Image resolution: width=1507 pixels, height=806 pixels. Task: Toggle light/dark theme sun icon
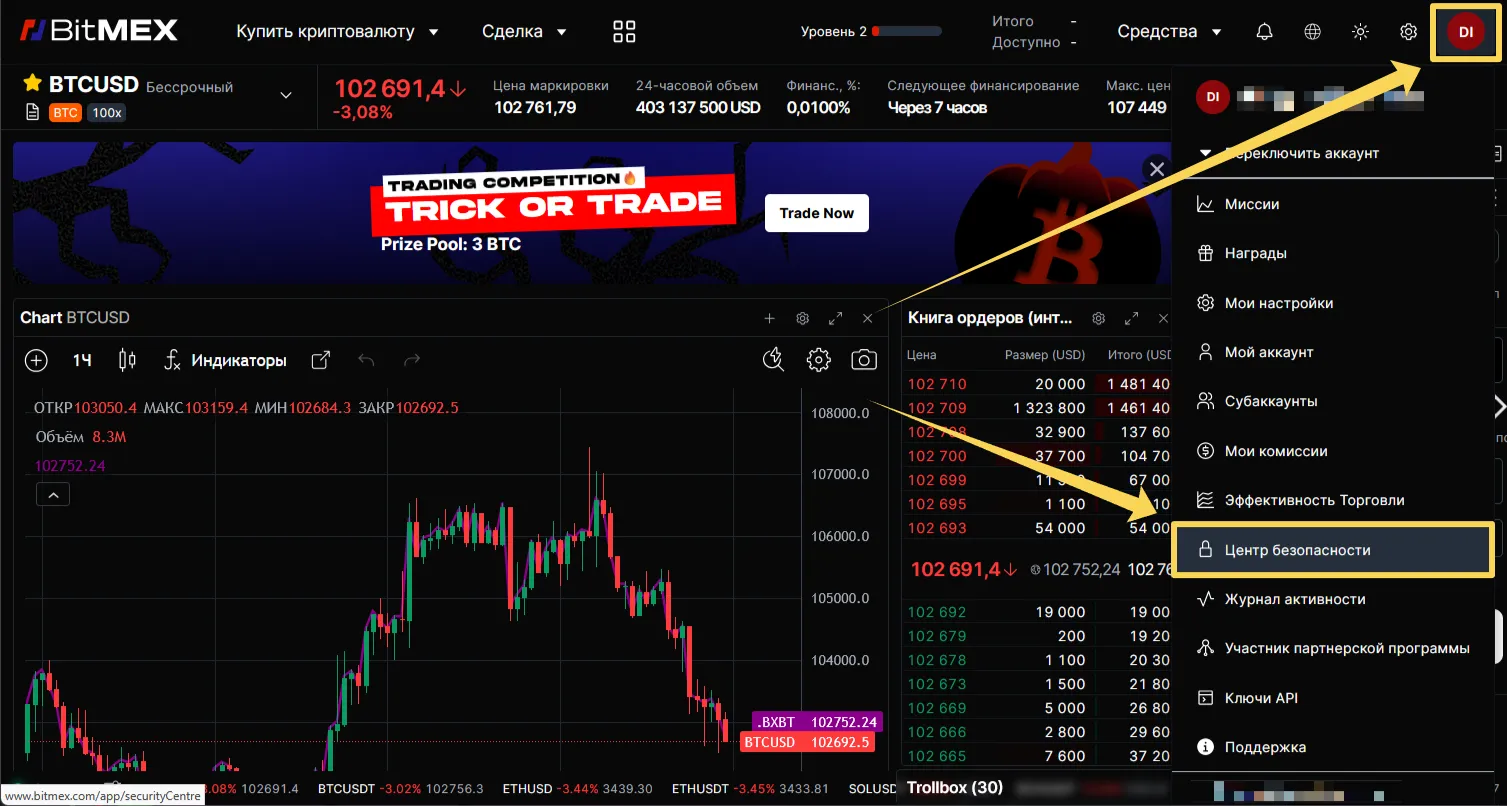[1360, 32]
